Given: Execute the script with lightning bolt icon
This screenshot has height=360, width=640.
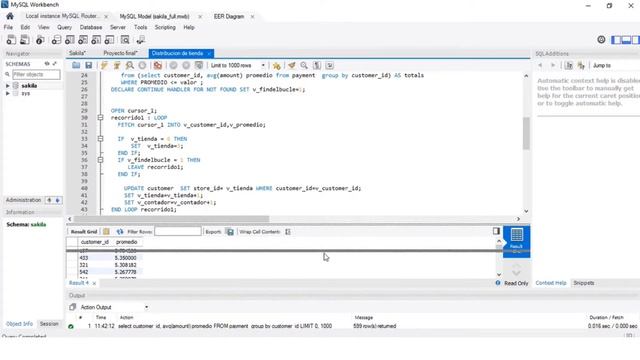Looking at the screenshot, I should pyautogui.click(x=104, y=65).
